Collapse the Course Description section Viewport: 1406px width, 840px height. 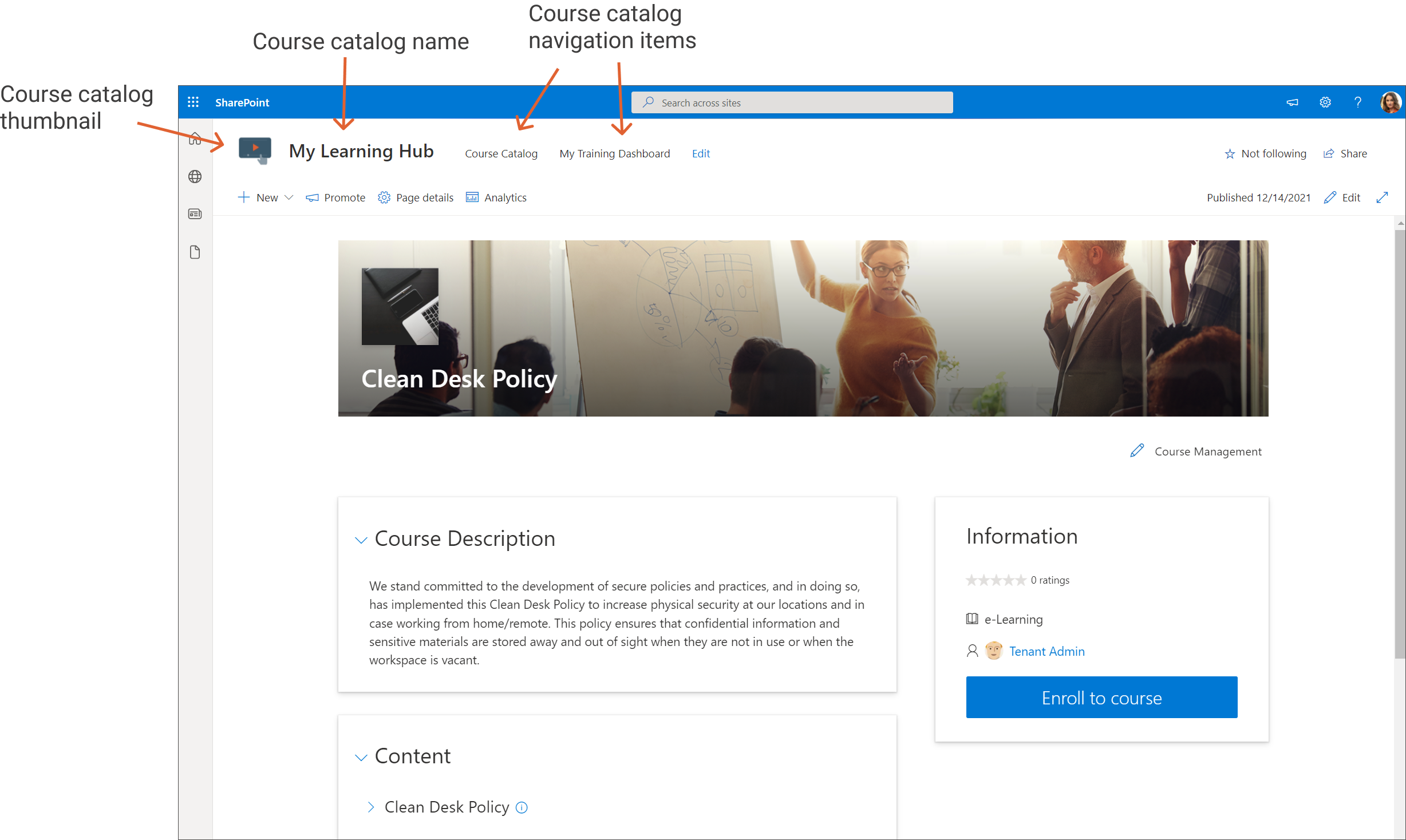tap(361, 540)
